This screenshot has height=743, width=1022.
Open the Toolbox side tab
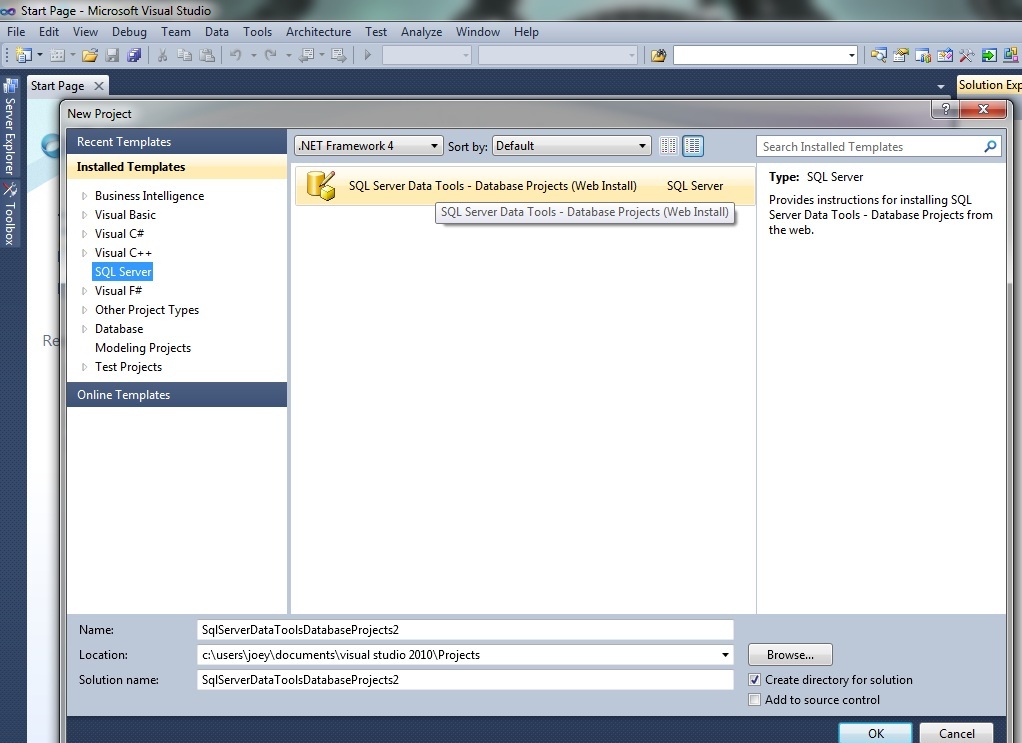point(10,214)
